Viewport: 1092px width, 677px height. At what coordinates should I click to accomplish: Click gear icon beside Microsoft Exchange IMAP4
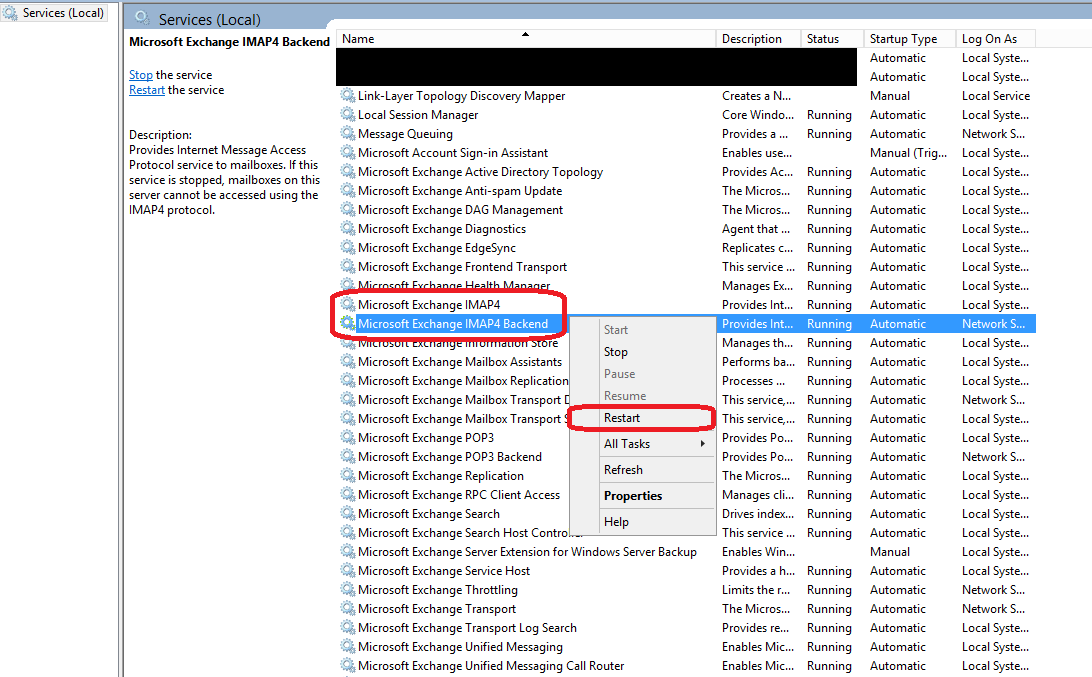tap(348, 304)
